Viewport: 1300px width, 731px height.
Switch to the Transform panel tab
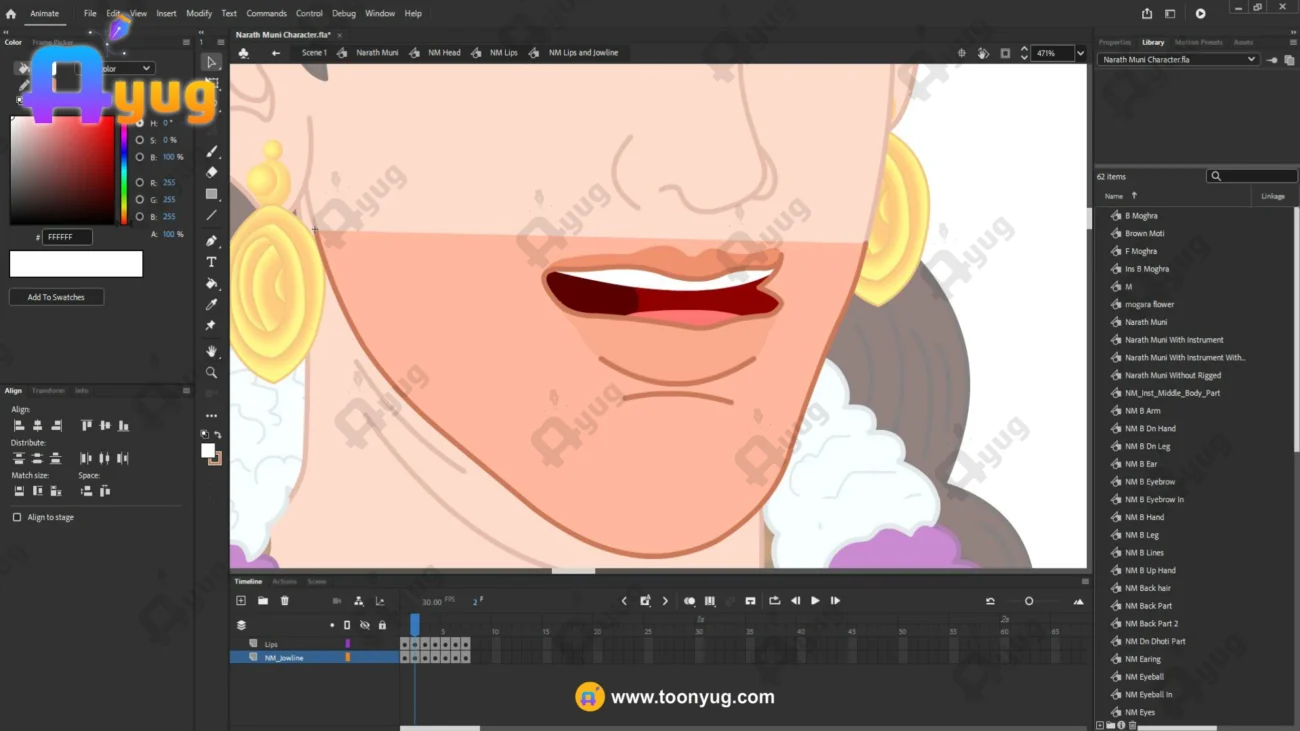48,391
